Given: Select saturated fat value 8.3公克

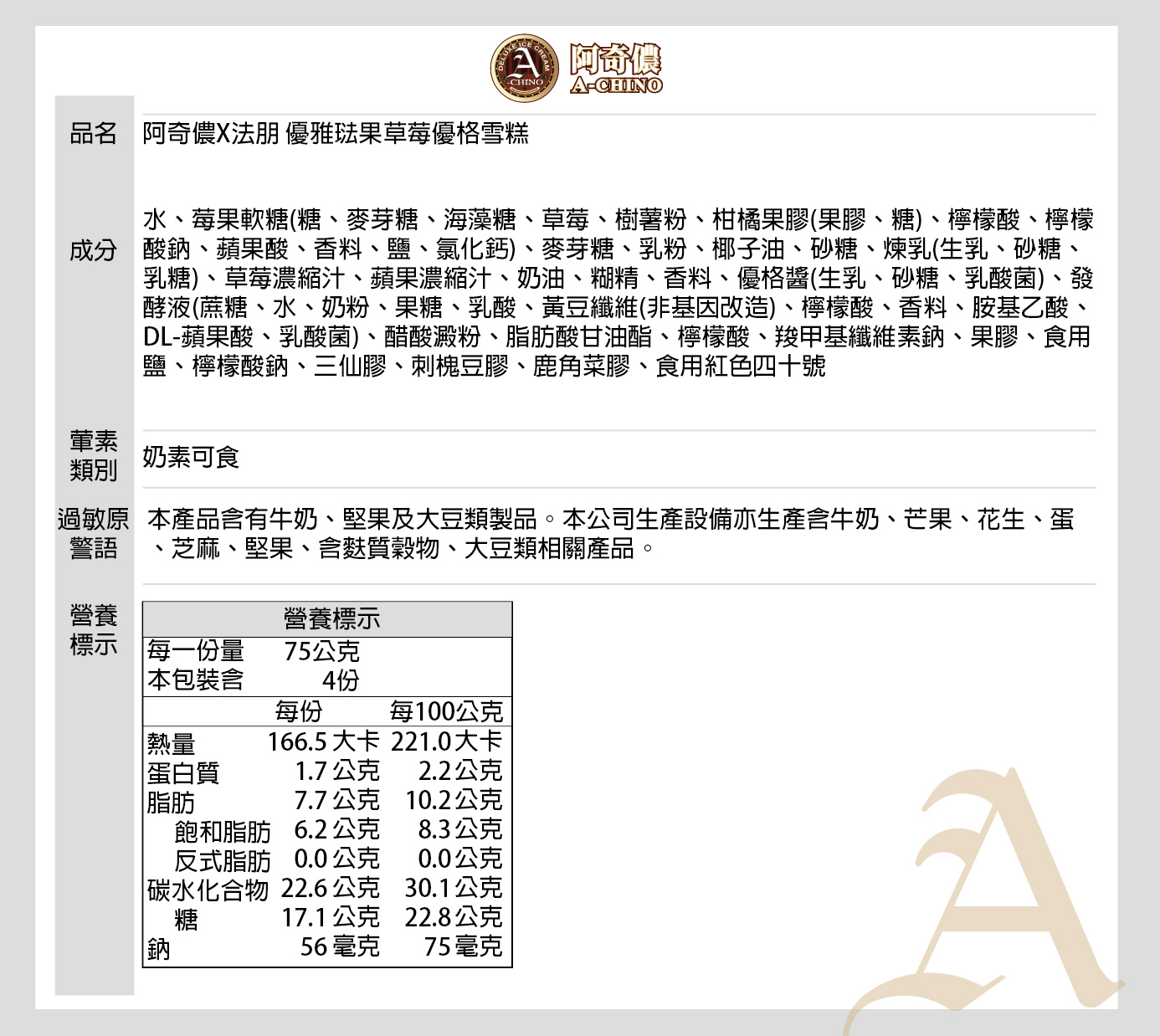Looking at the screenshot, I should (460, 829).
